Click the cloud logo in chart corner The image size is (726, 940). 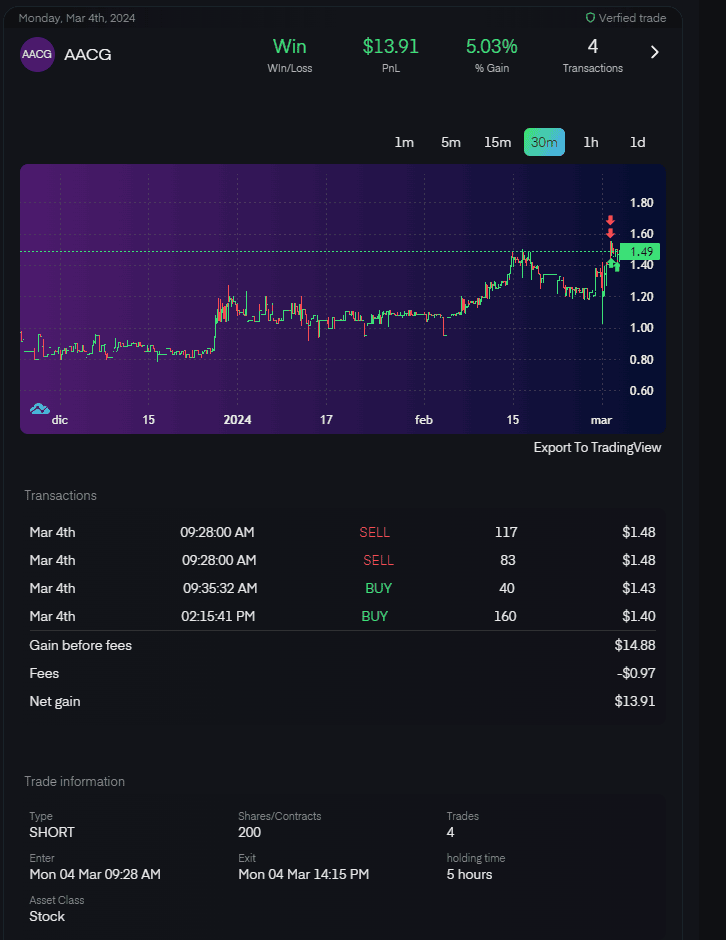pyautogui.click(x=39, y=408)
